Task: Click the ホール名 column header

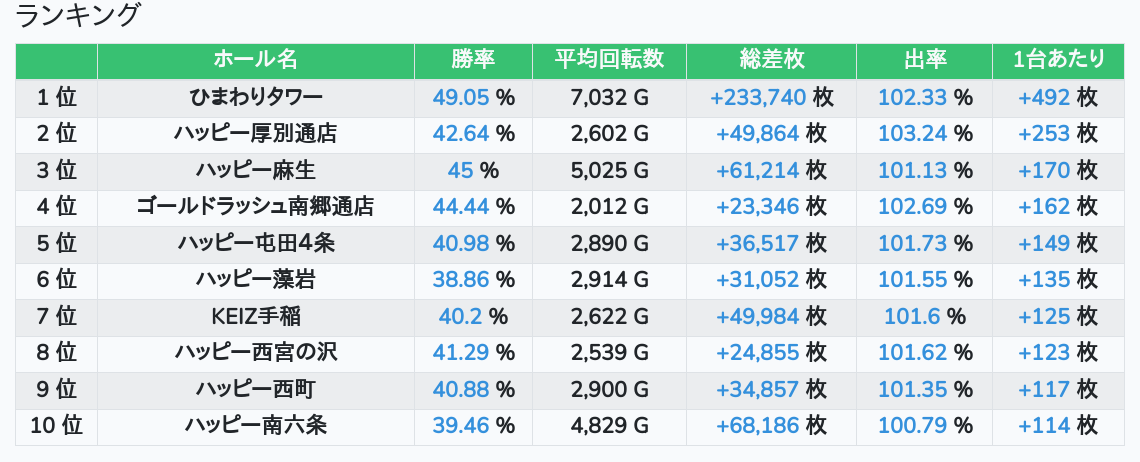Action: (x=255, y=60)
